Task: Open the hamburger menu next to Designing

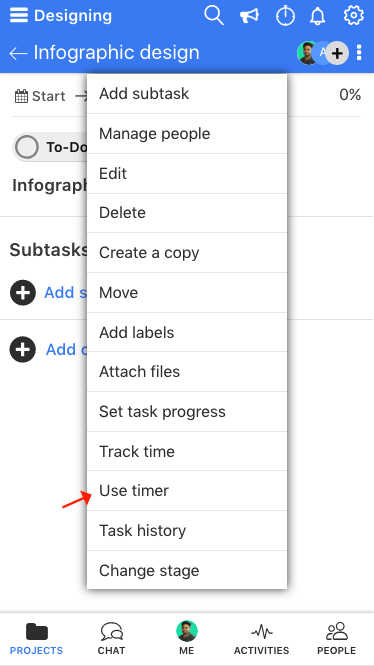Action: click(x=19, y=16)
